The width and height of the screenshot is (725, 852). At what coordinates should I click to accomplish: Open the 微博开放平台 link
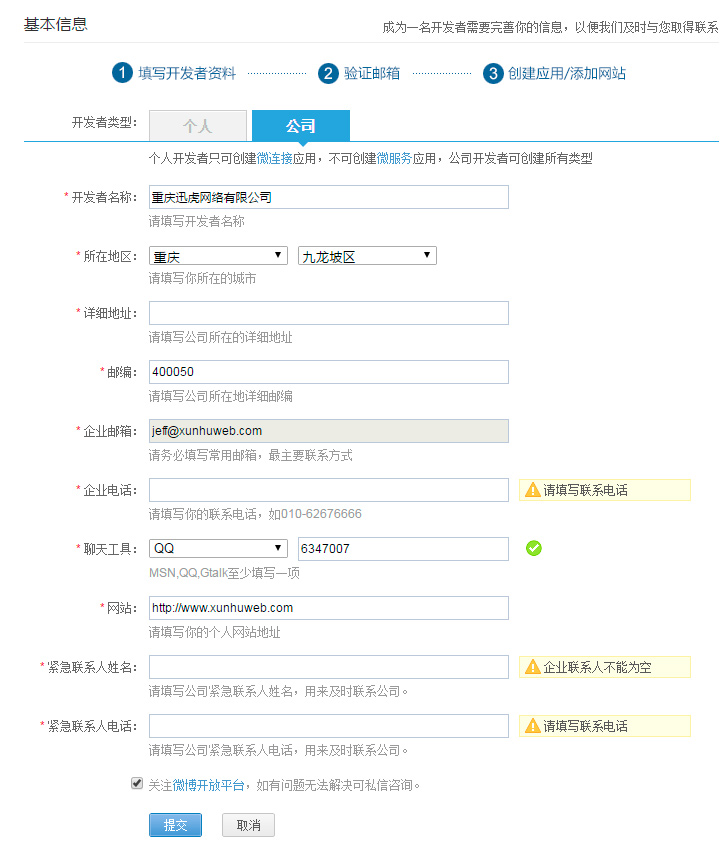click(208, 785)
